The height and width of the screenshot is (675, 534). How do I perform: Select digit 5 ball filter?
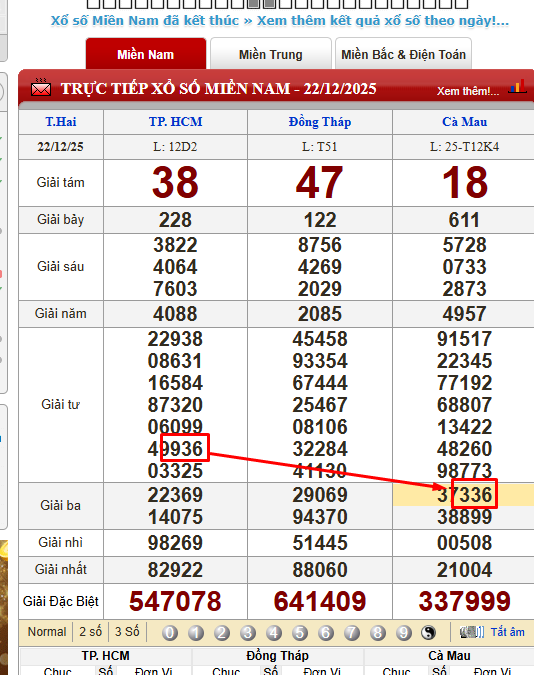pyautogui.click(x=300, y=633)
